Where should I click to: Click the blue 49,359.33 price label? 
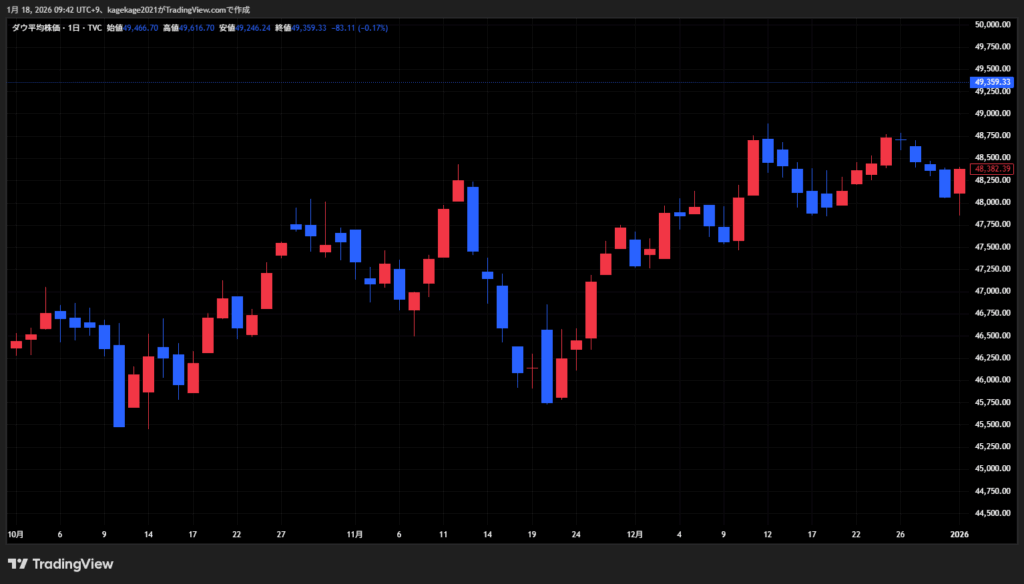[x=991, y=81]
